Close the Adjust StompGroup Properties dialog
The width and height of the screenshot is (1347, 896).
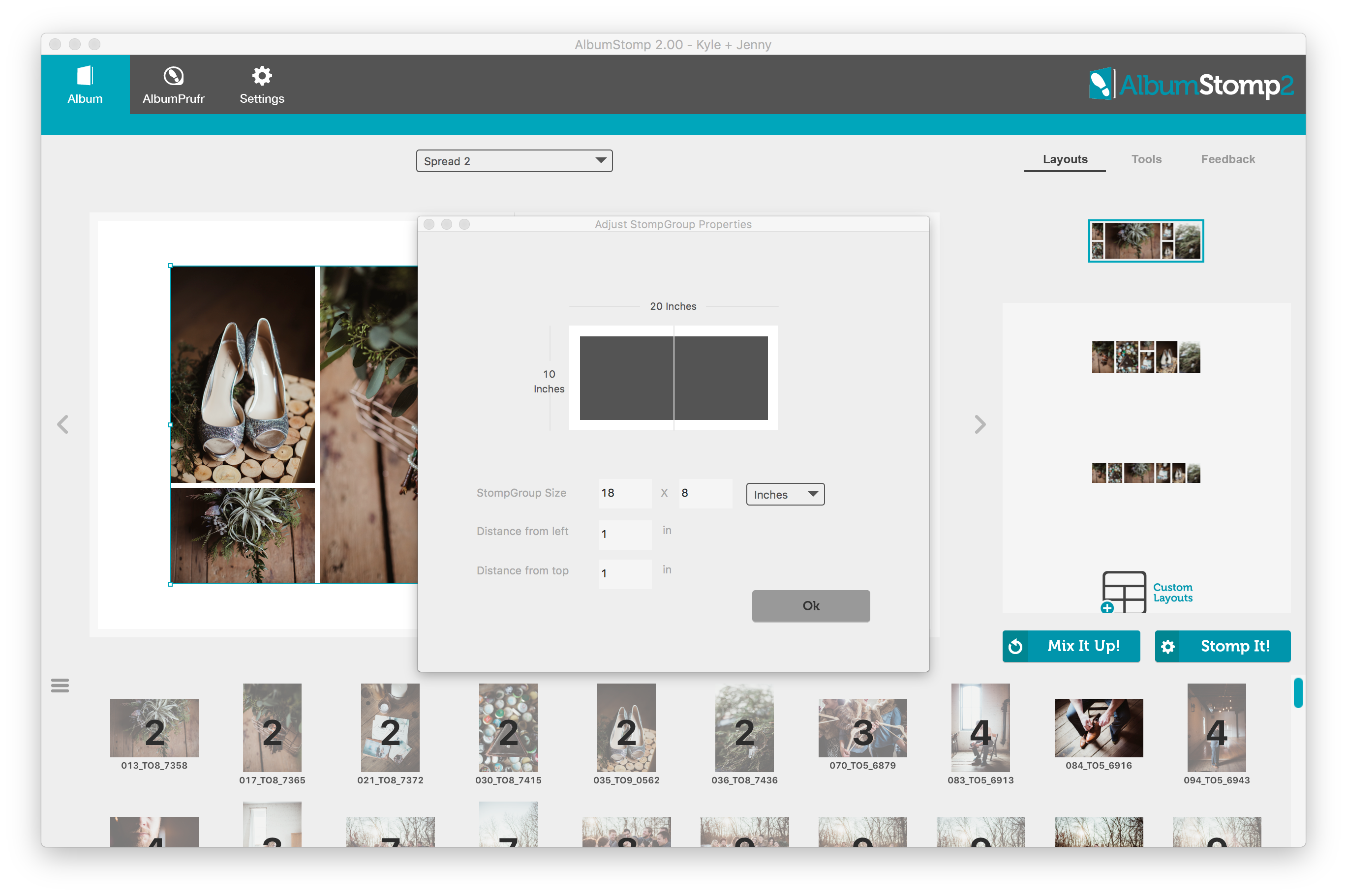(429, 225)
